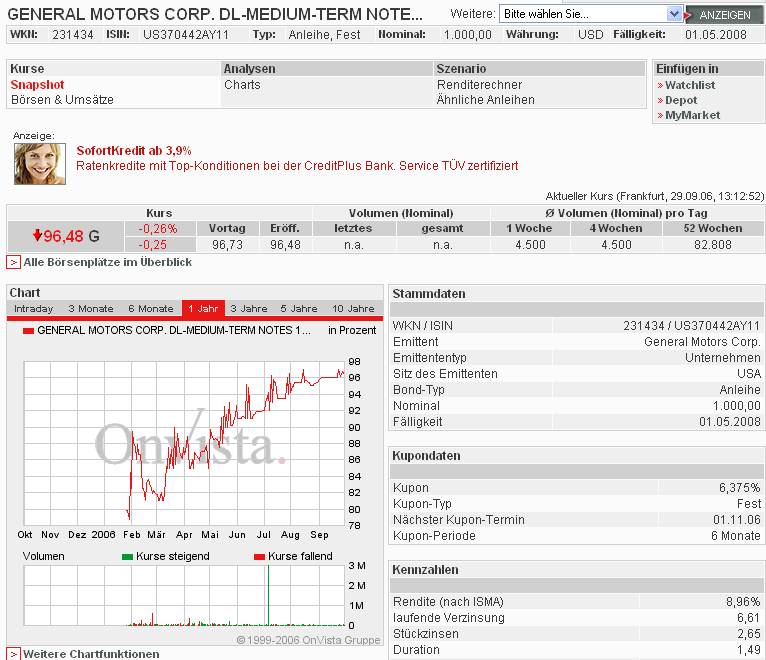Viewport: 766px width, 660px height.
Task: Click the arrow icon beside Weitere Chartfunktionen
Action: coord(14,654)
